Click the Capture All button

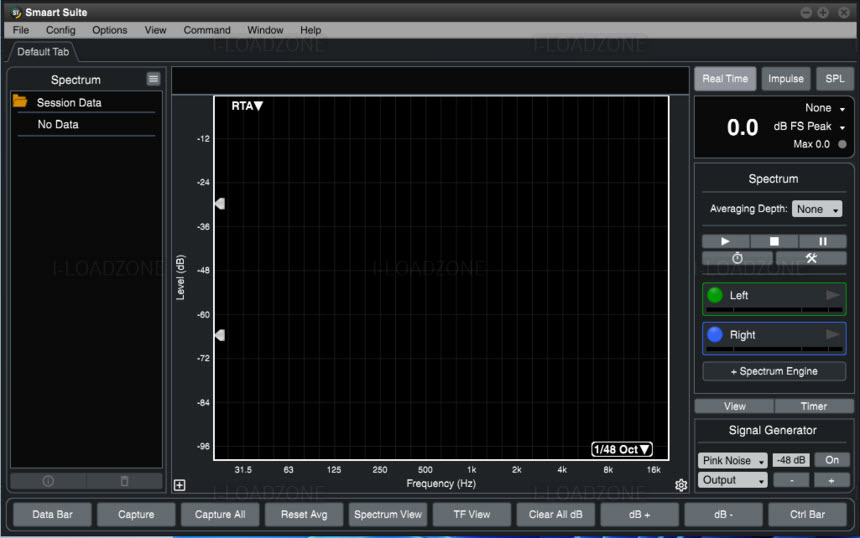(220, 514)
